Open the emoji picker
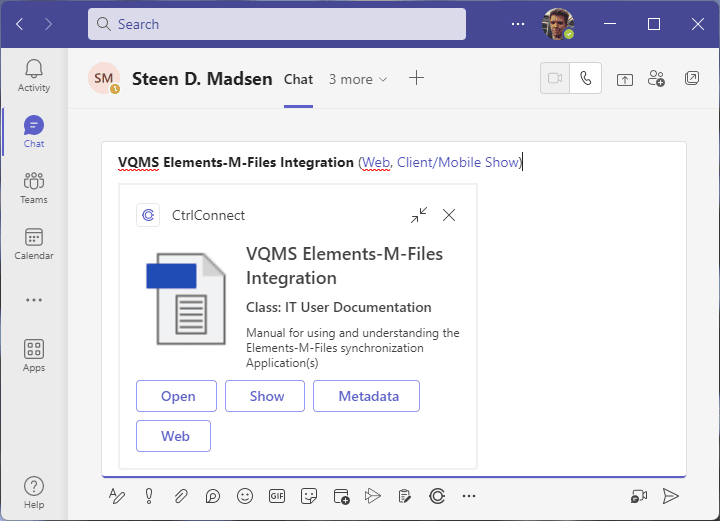This screenshot has width=720, height=521. click(245, 496)
